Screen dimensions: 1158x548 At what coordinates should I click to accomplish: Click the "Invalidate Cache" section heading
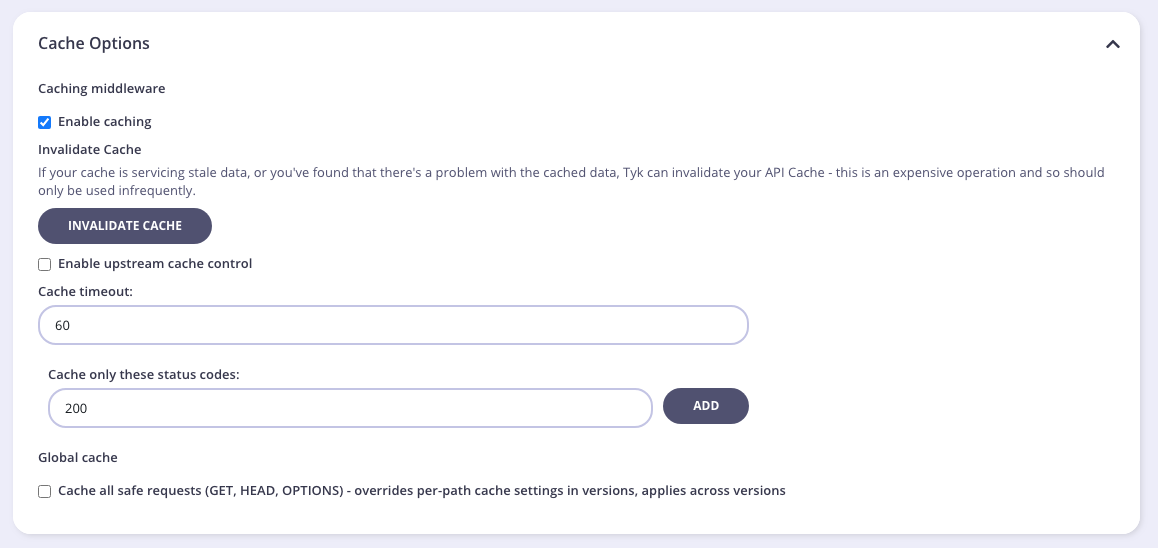[90, 150]
